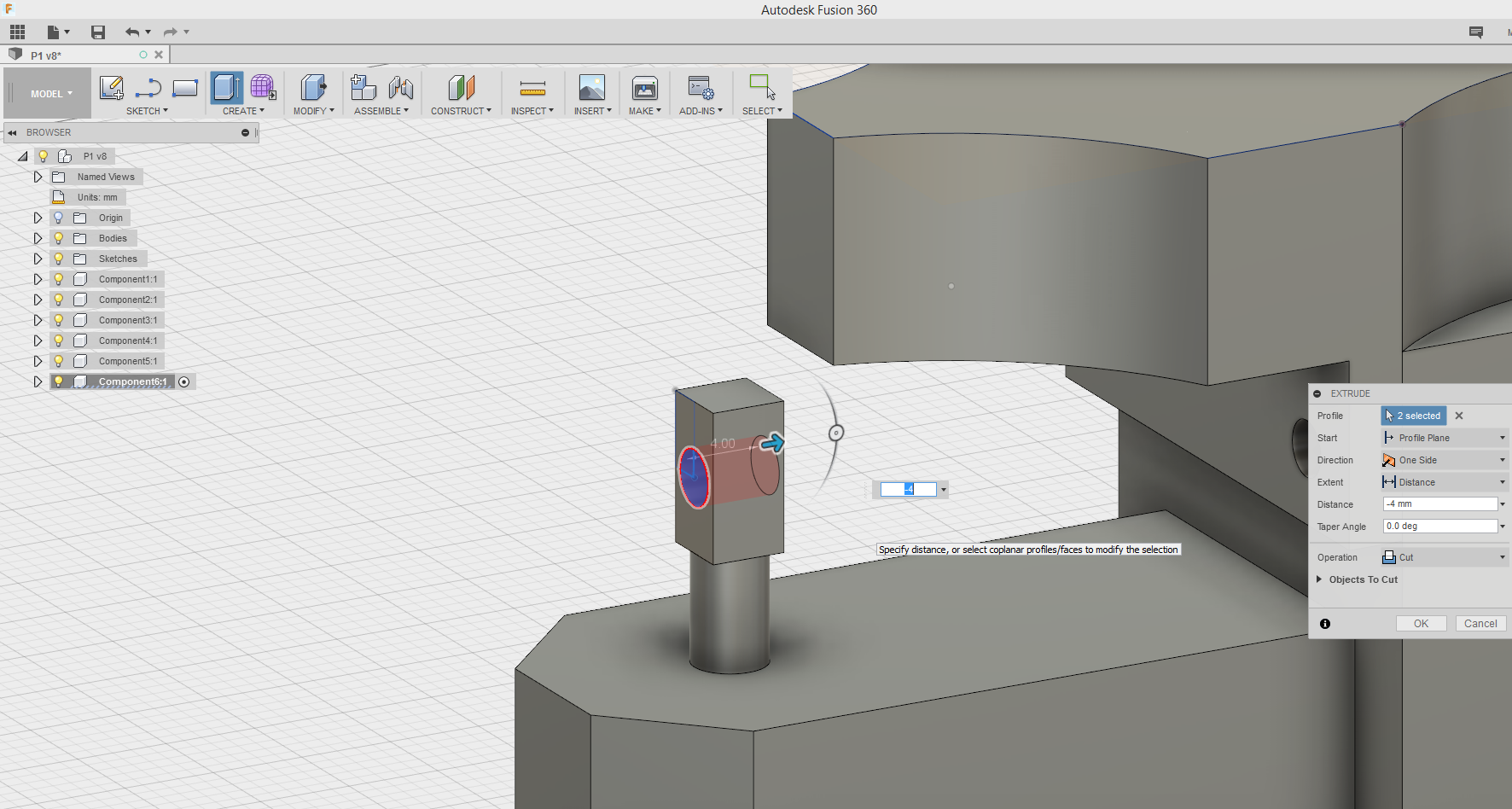Screen dimensions: 1512x809
Task: Close the P1 v8 document tab
Action: coord(159,55)
